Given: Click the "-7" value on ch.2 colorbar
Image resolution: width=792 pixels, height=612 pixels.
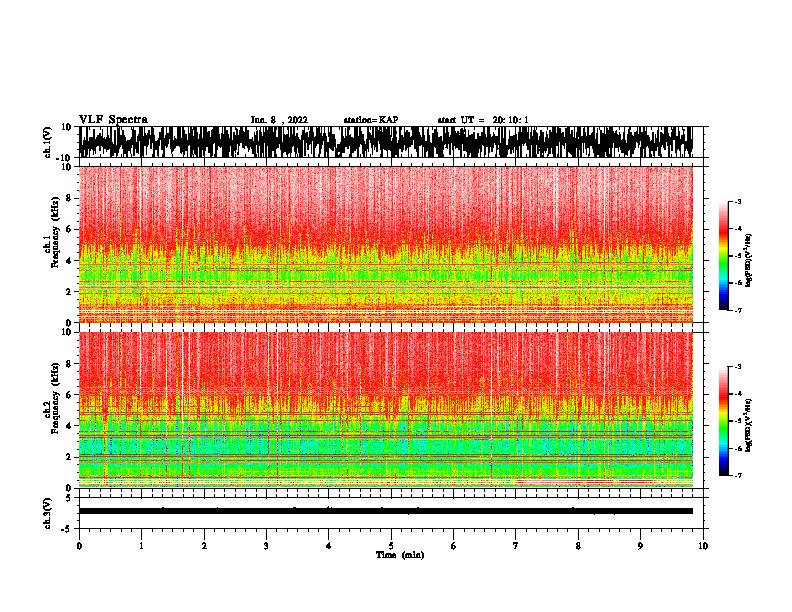Looking at the screenshot, I should click(737, 475).
